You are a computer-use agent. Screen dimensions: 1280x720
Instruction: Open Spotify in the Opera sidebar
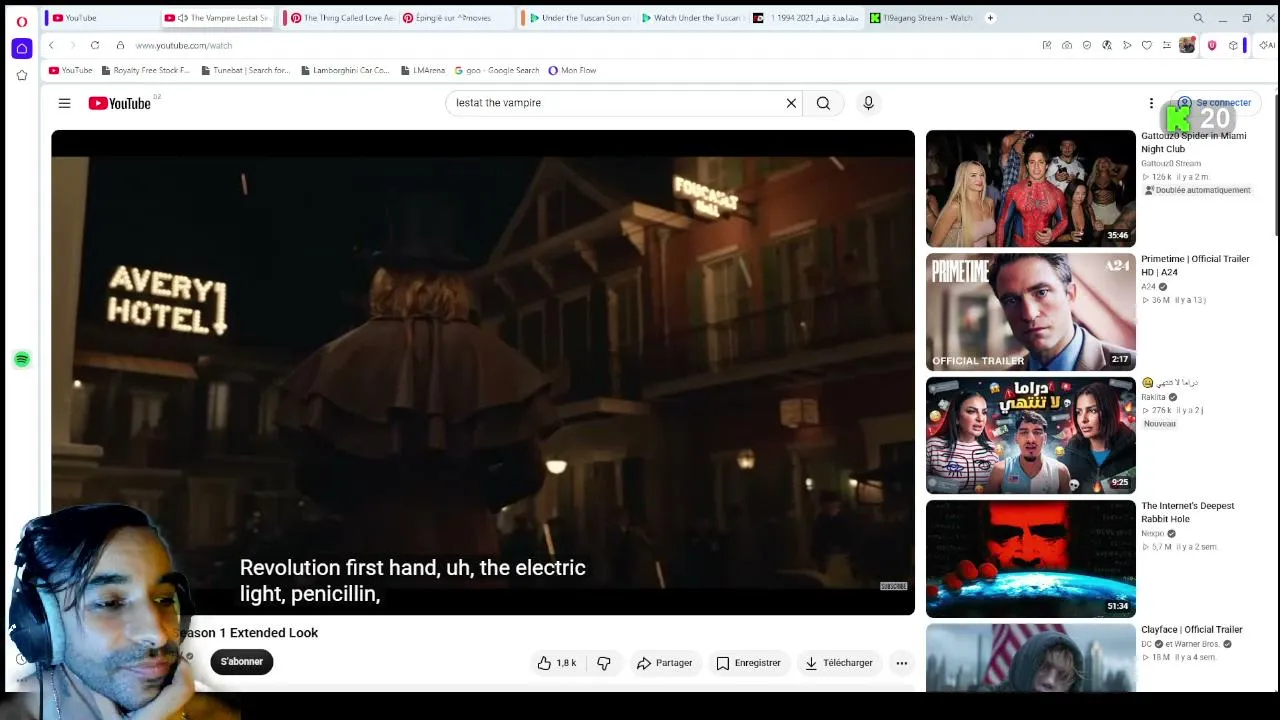(22, 359)
